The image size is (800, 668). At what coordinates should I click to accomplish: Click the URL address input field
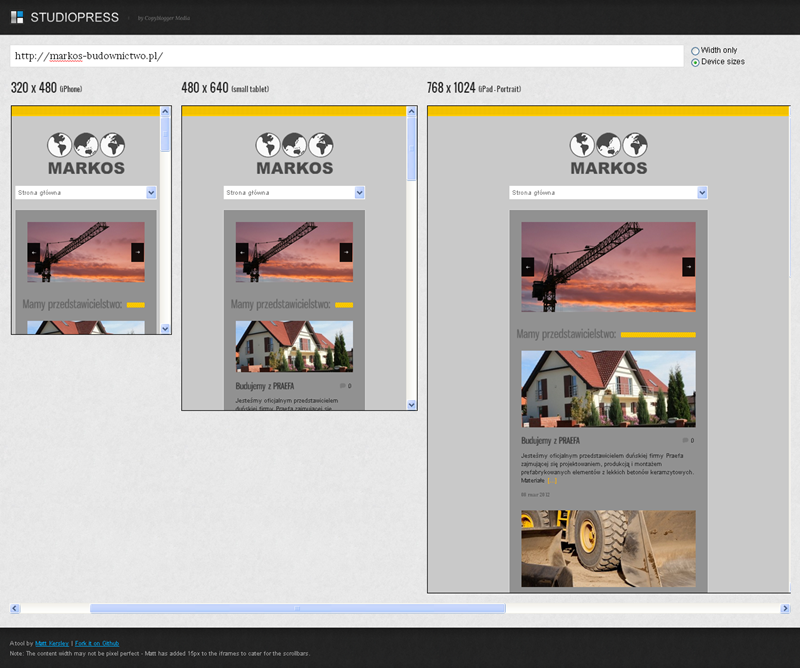click(x=346, y=56)
